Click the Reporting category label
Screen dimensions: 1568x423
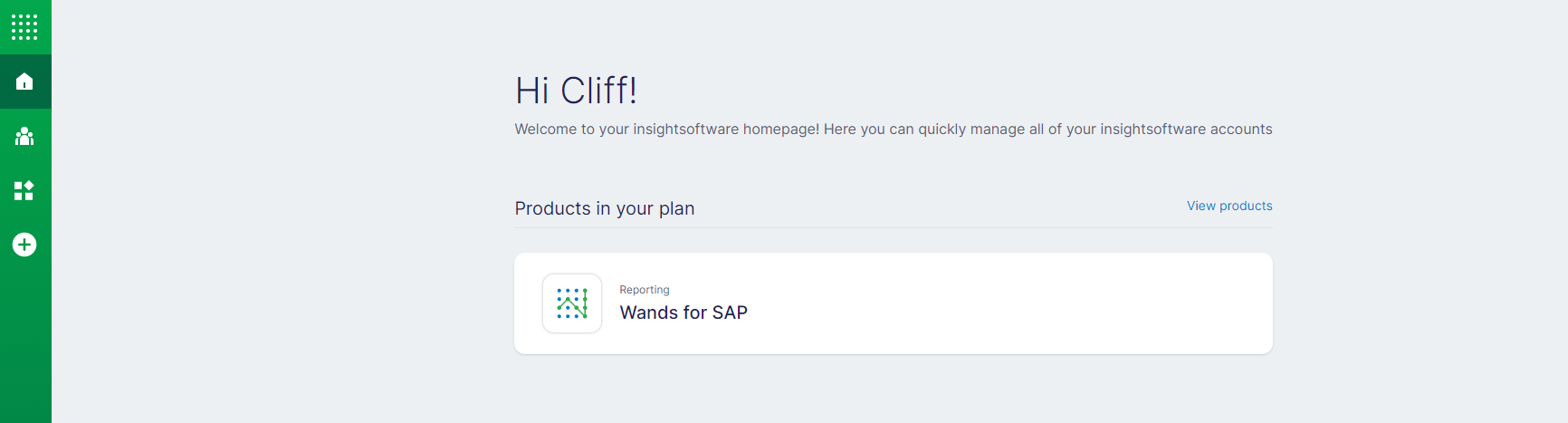645,290
